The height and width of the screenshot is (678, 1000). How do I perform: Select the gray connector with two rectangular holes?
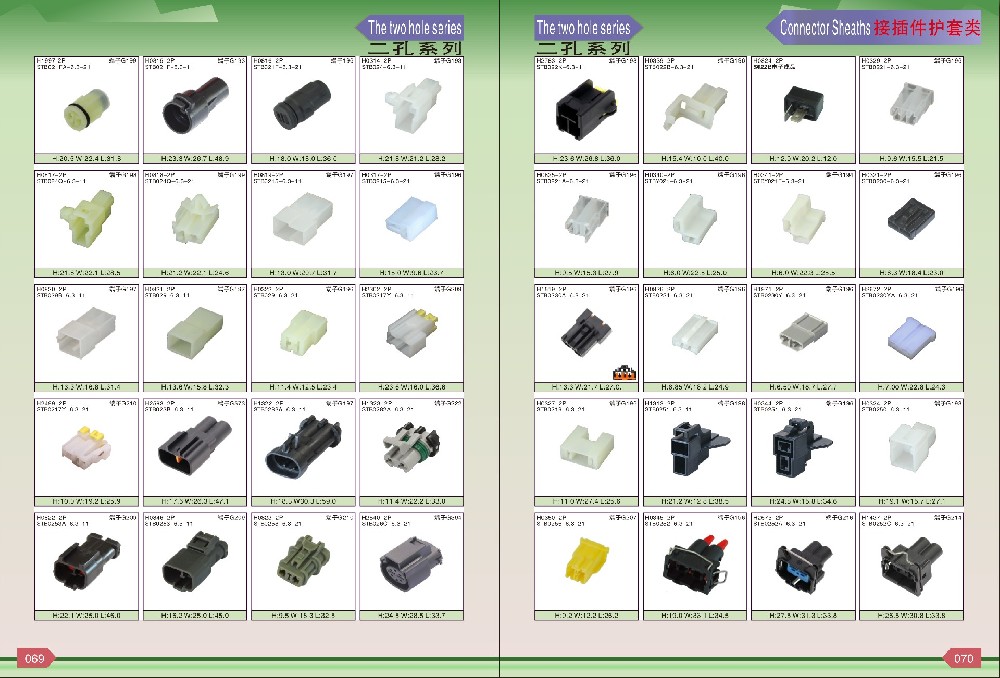coord(804,332)
